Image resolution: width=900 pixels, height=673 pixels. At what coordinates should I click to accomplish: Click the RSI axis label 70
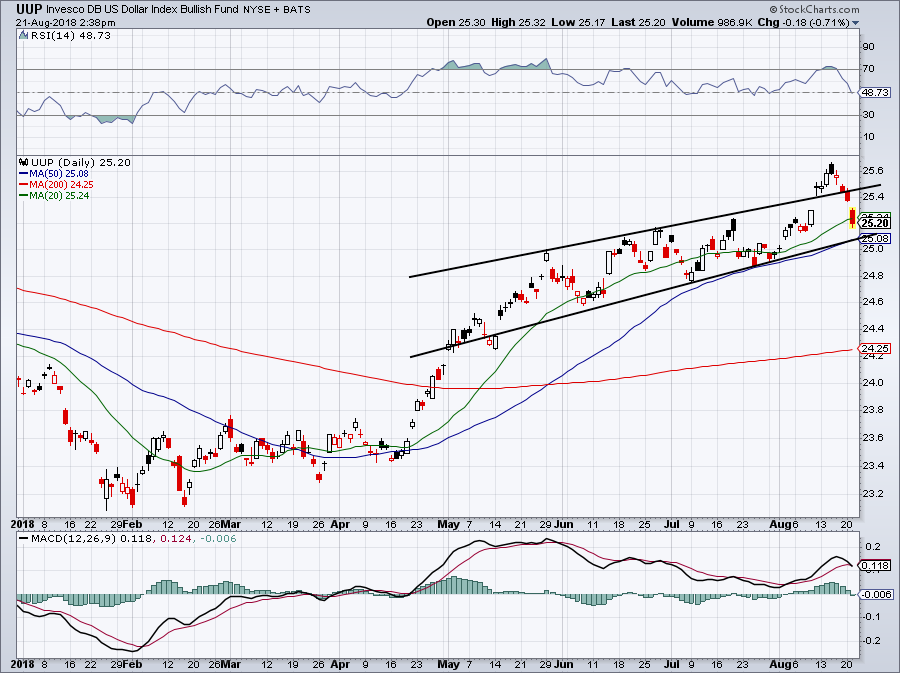868,69
